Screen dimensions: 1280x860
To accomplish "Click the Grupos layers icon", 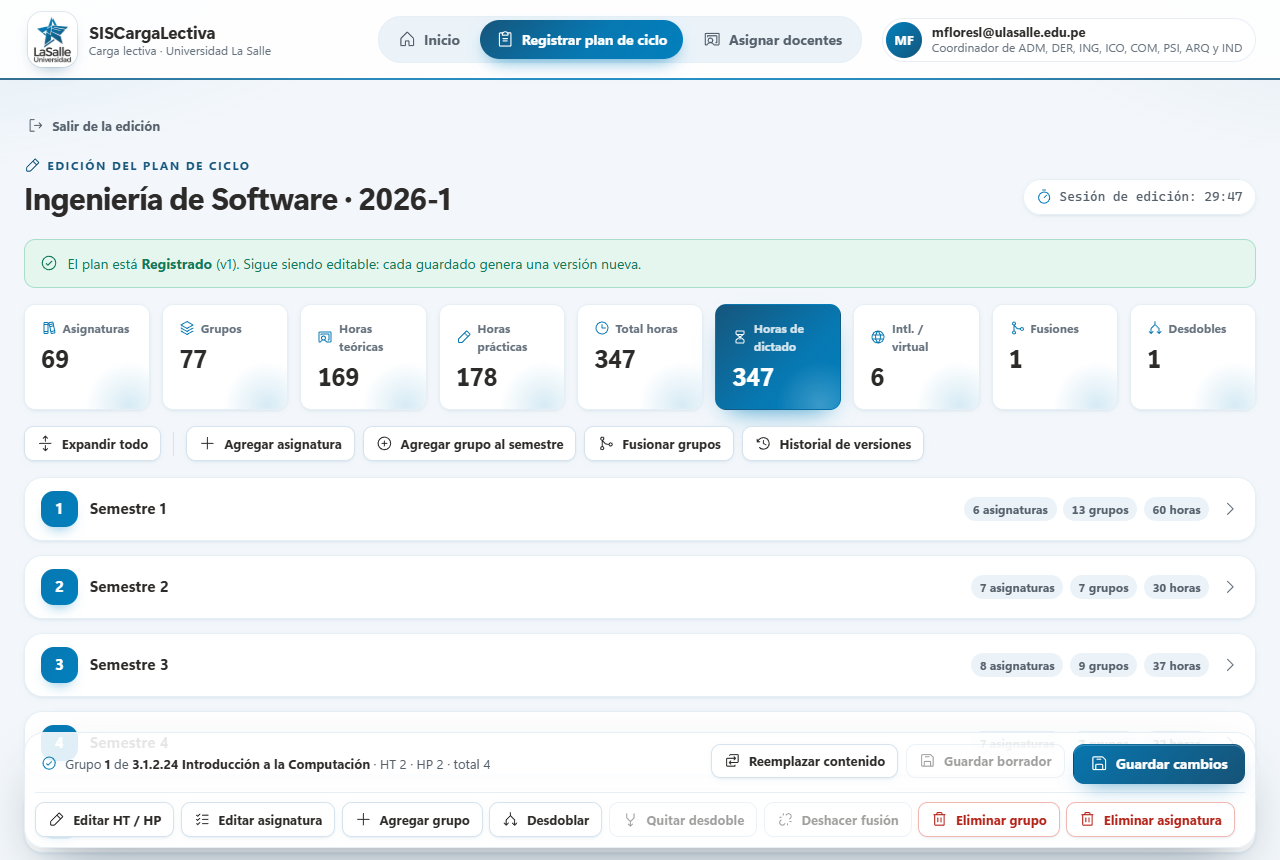I will [x=187, y=329].
